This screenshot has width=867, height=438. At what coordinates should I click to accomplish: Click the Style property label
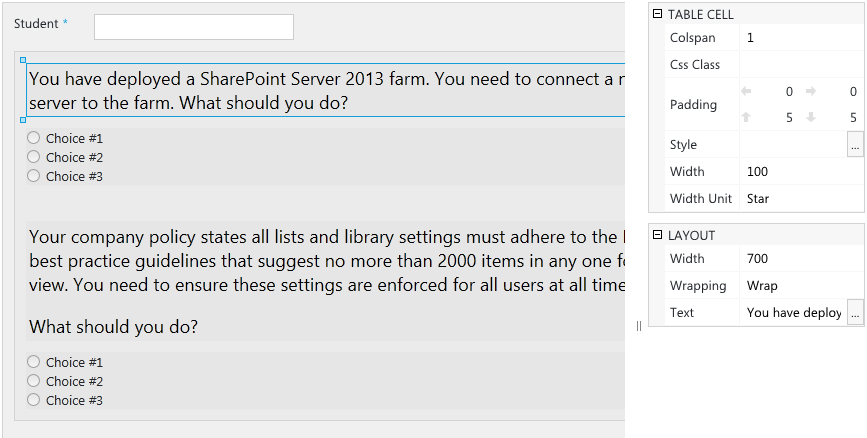pyautogui.click(x=683, y=145)
